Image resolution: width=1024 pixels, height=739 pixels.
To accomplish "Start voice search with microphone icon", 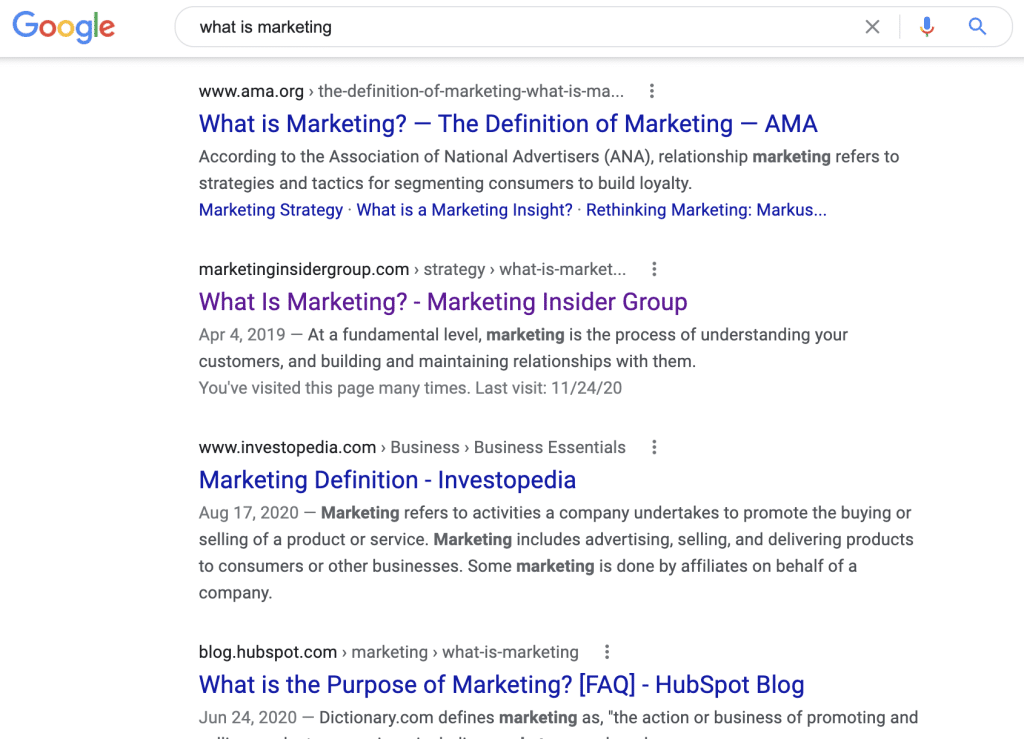I will tap(927, 27).
